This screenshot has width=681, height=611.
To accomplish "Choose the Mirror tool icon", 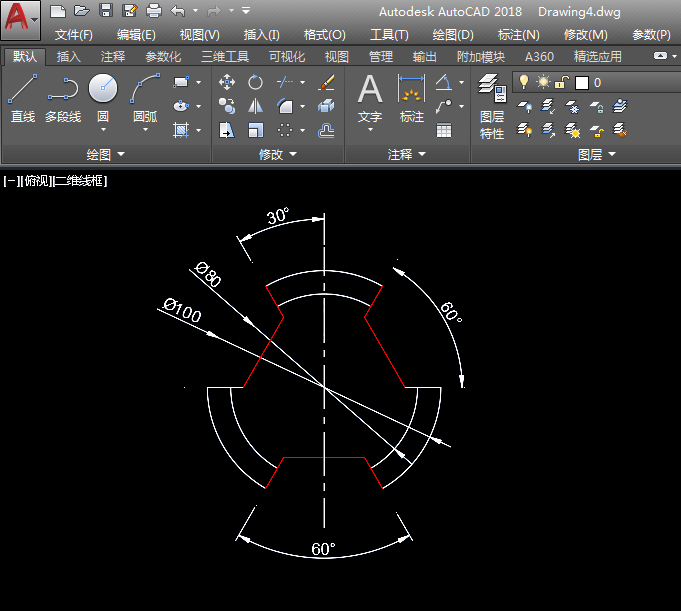I will click(x=256, y=106).
